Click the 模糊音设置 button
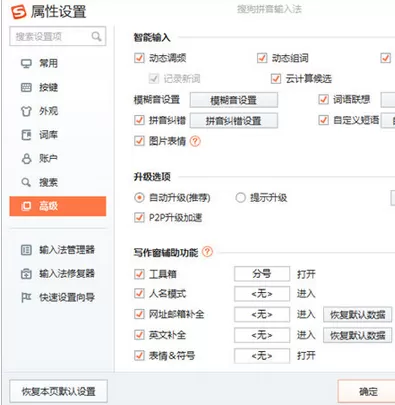This screenshot has width=395, height=405. (234, 100)
